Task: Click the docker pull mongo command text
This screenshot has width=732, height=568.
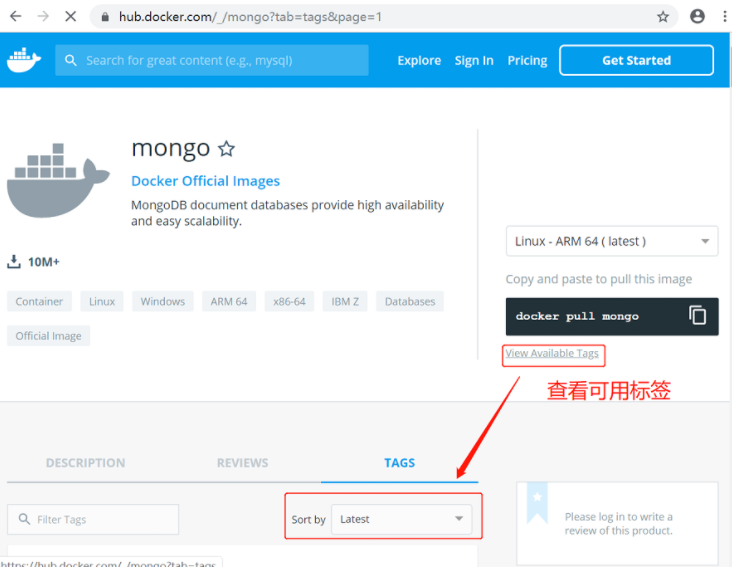Action: coord(577,316)
